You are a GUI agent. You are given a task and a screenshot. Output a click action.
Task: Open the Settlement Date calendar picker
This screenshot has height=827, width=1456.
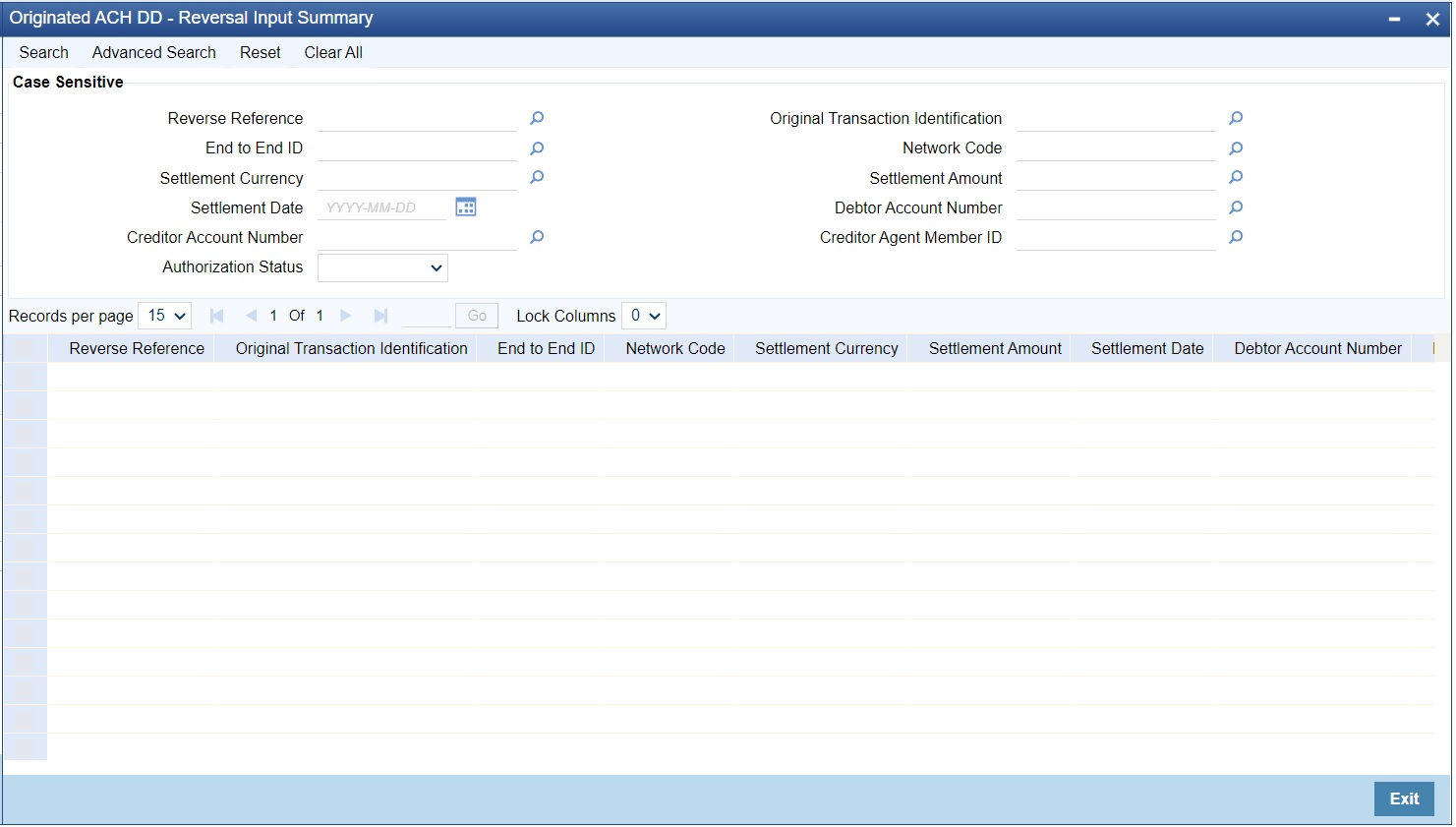(466, 207)
